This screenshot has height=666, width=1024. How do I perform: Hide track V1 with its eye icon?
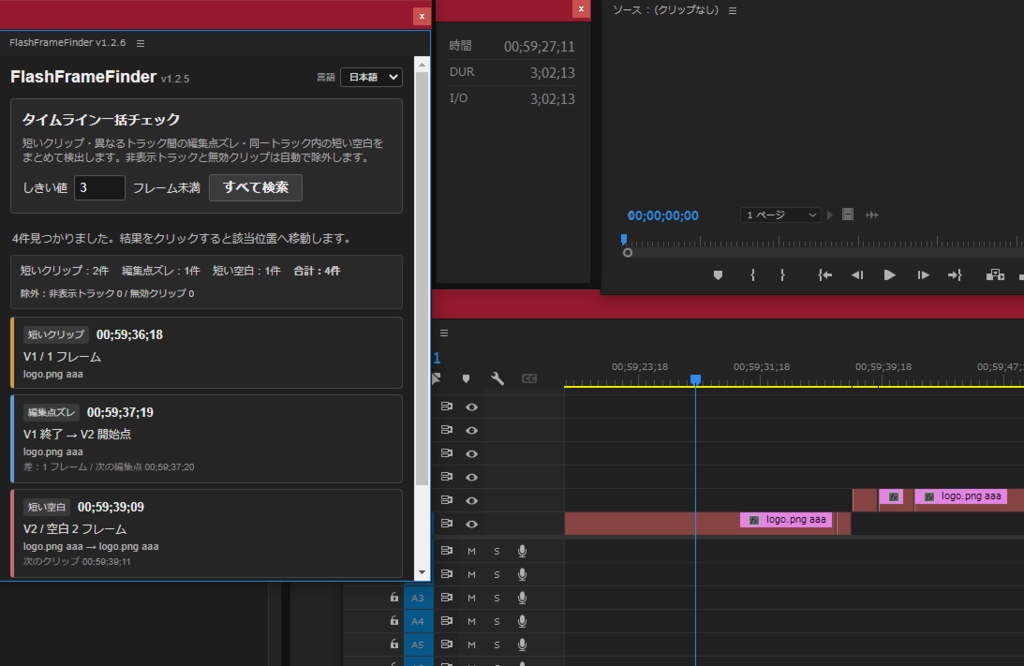pyautogui.click(x=472, y=524)
